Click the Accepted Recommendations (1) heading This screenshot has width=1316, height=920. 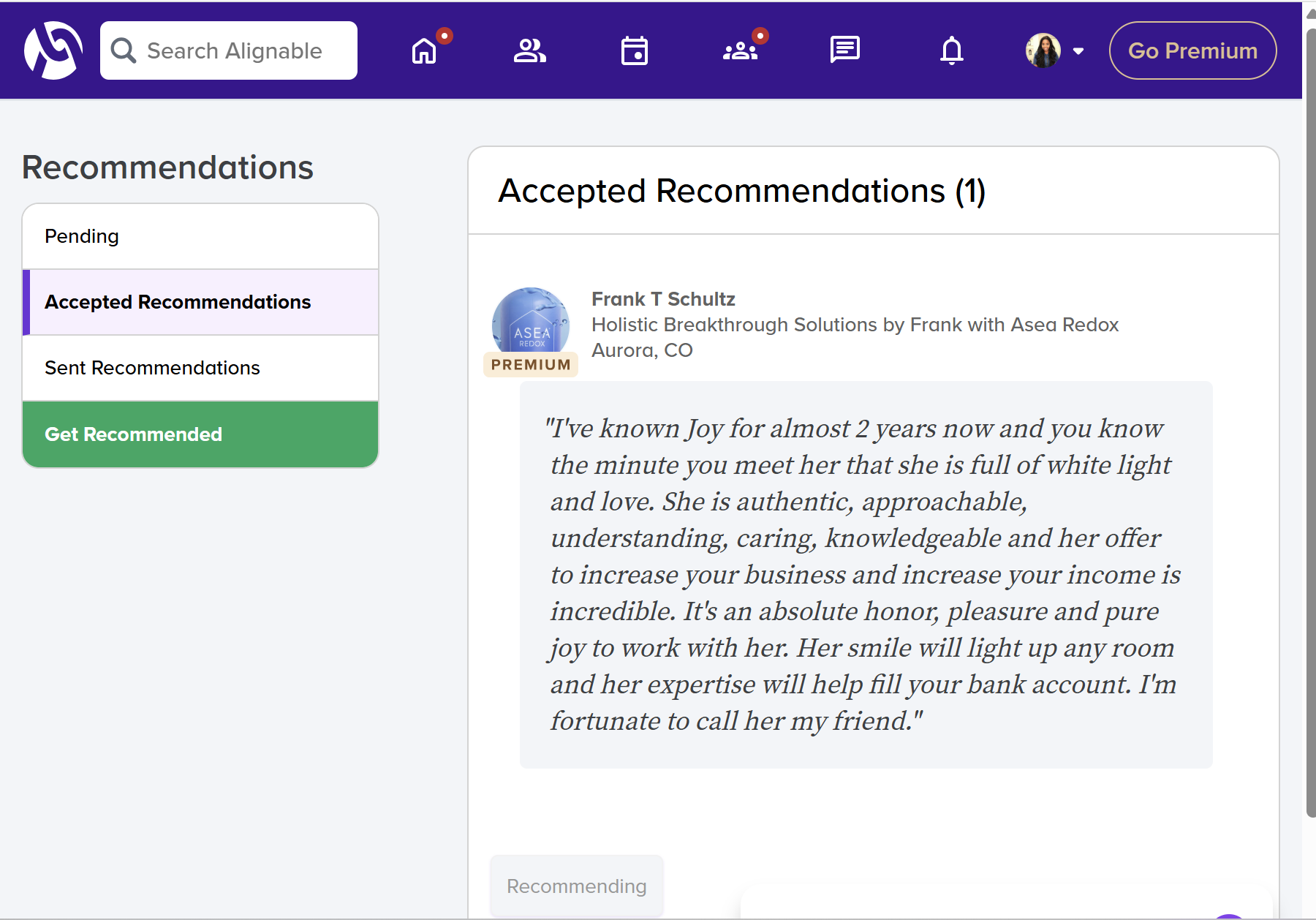coord(742,192)
